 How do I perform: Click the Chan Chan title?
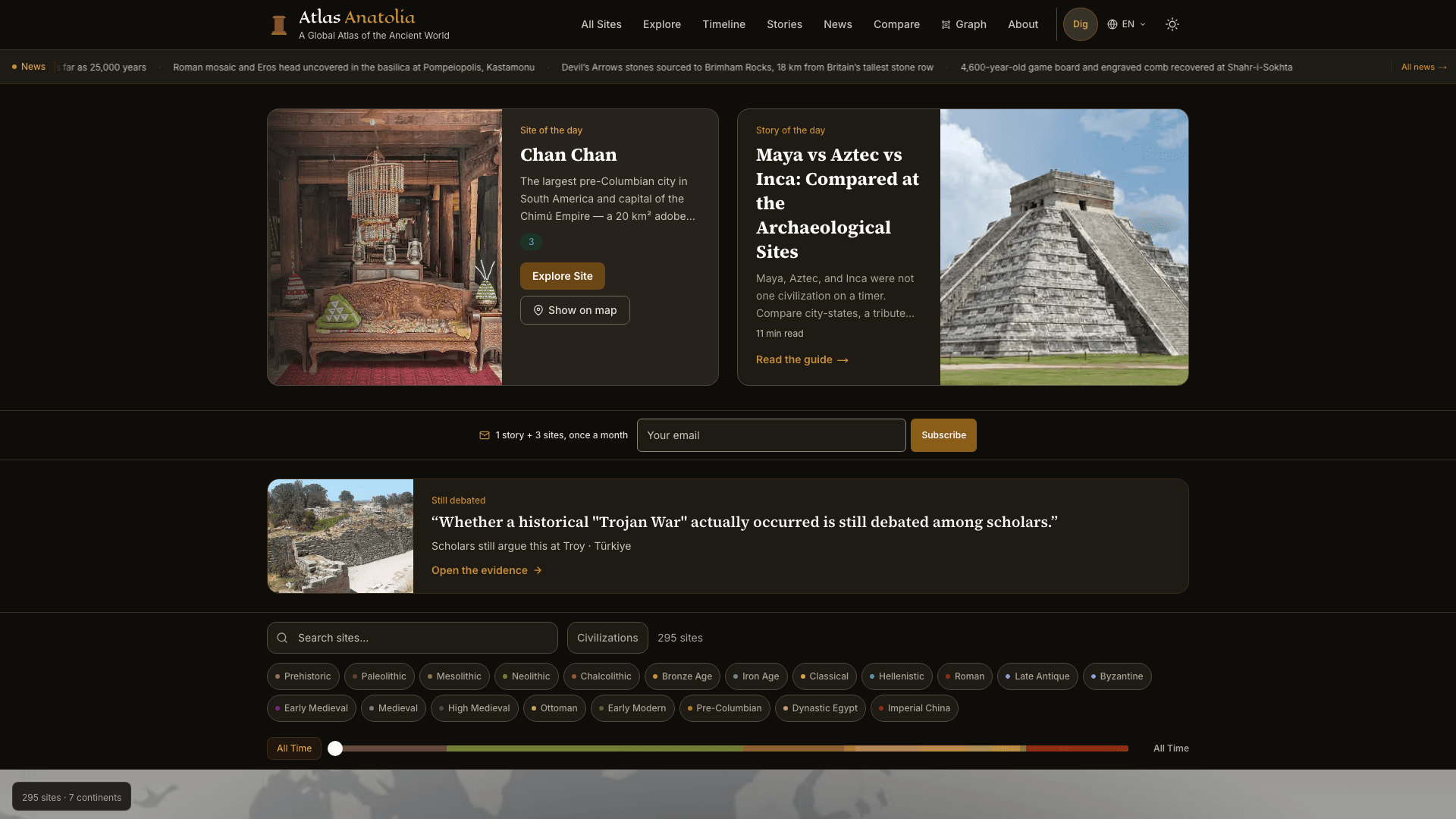pos(568,155)
